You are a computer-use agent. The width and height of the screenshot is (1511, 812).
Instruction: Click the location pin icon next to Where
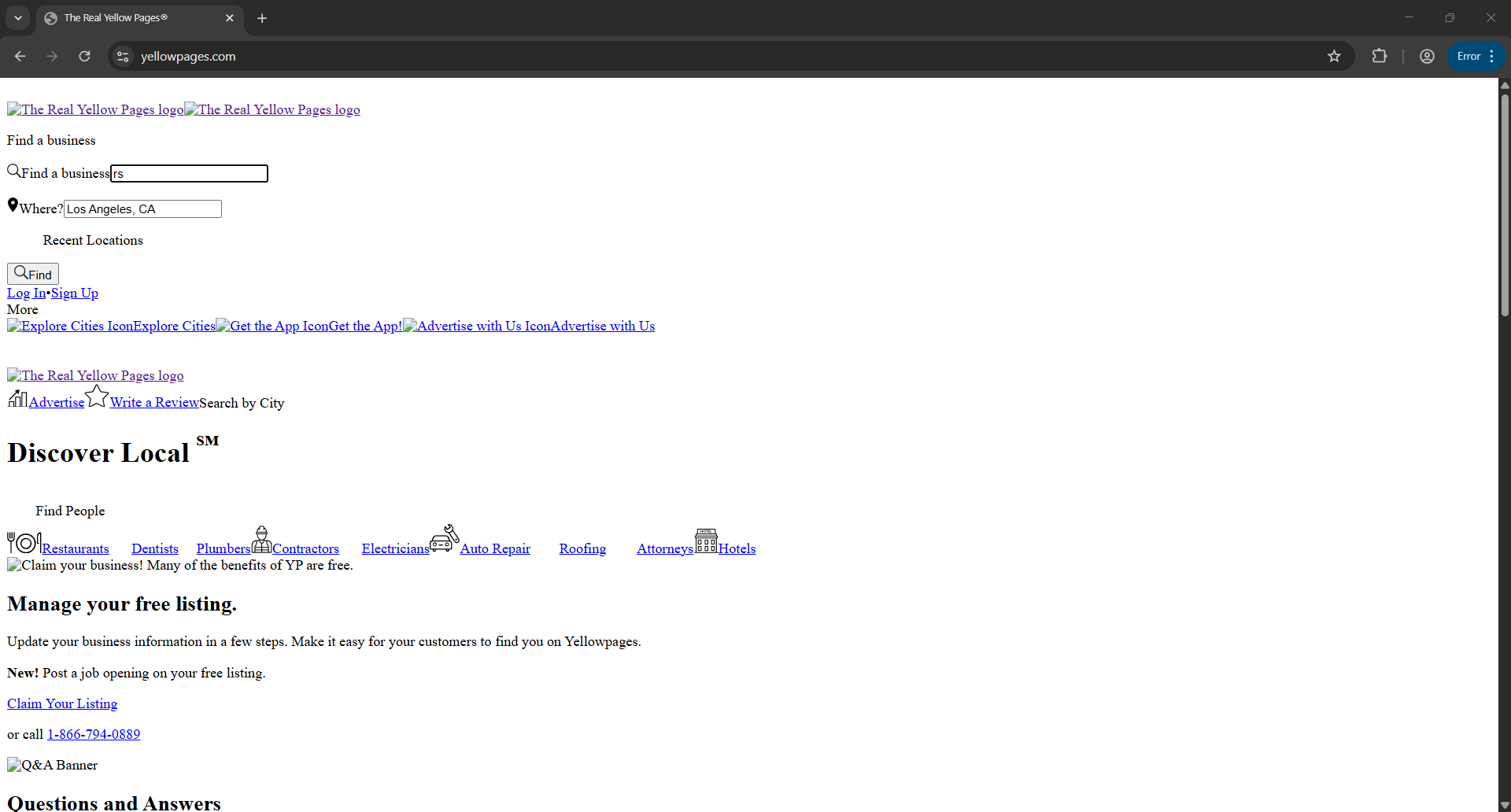(x=13, y=205)
